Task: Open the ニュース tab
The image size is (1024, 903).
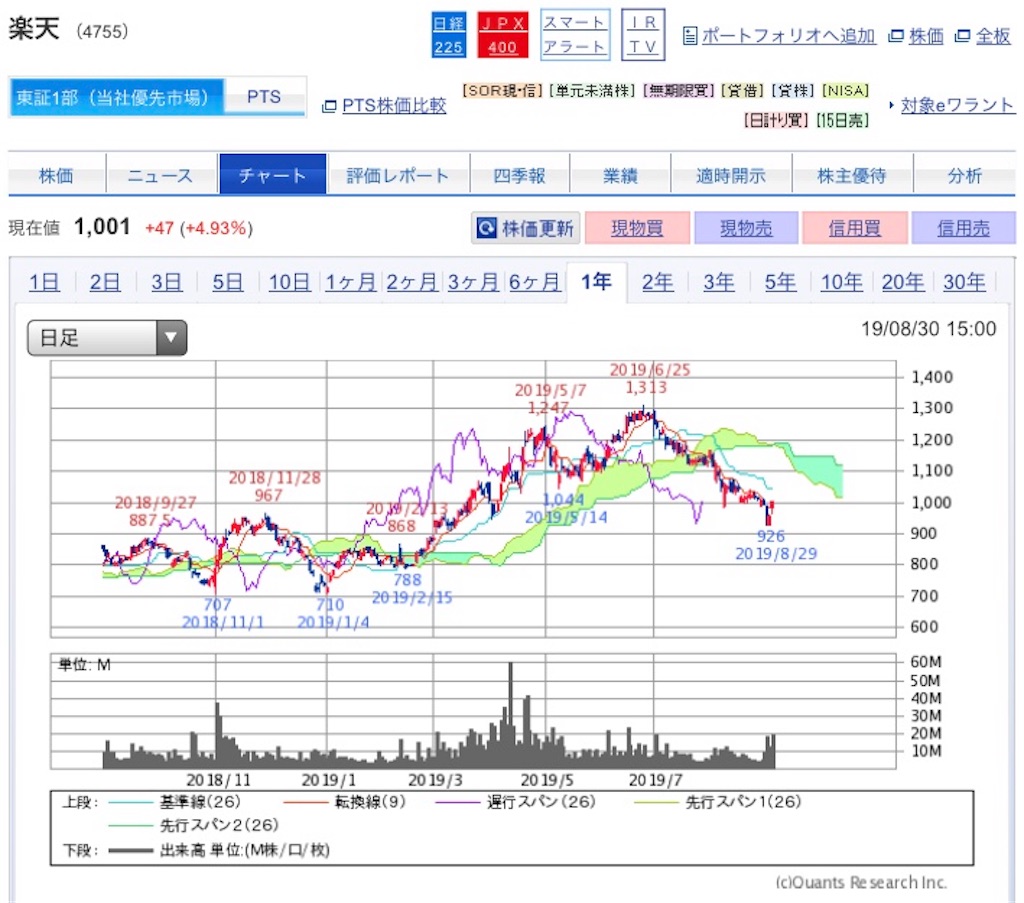Action: point(161,175)
